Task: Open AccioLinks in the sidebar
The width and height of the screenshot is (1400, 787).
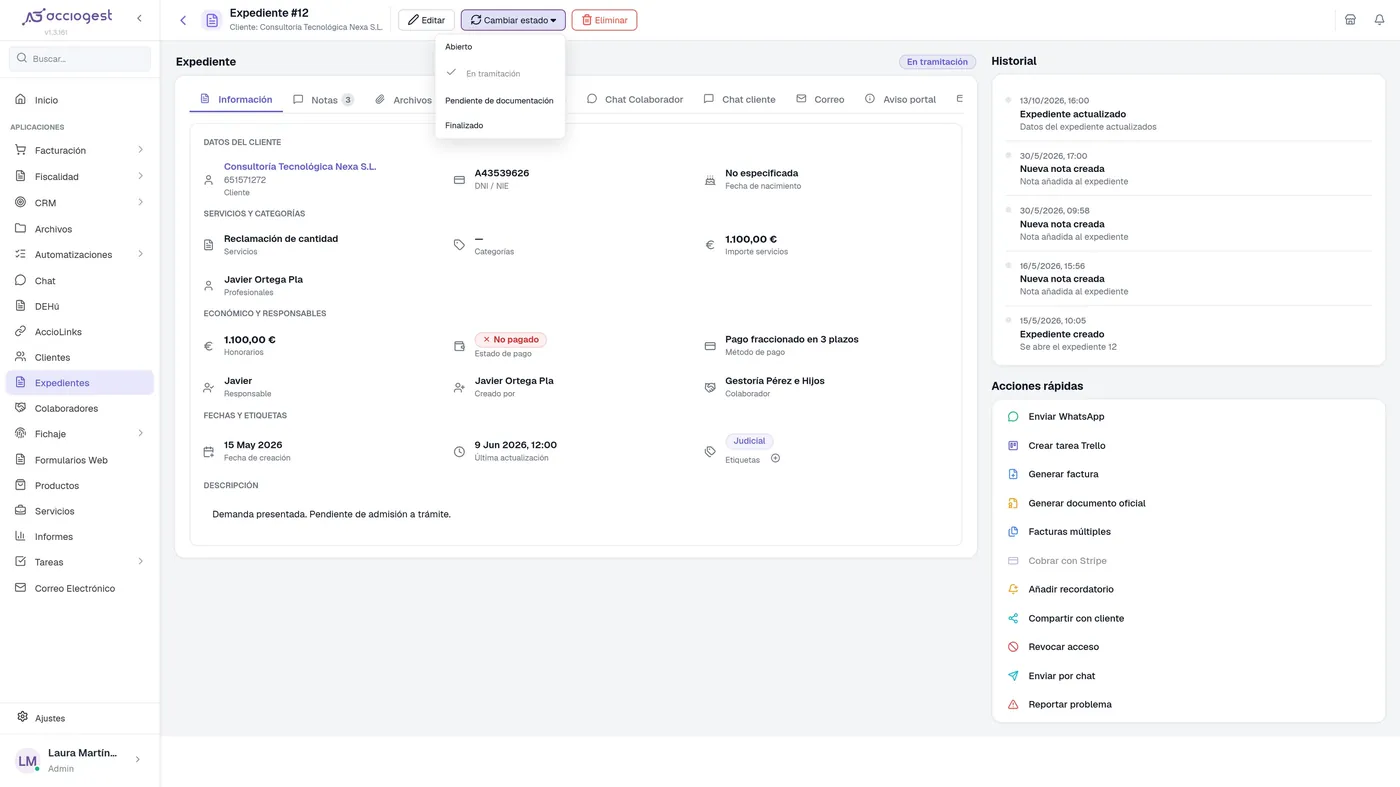Action: pos(80,332)
